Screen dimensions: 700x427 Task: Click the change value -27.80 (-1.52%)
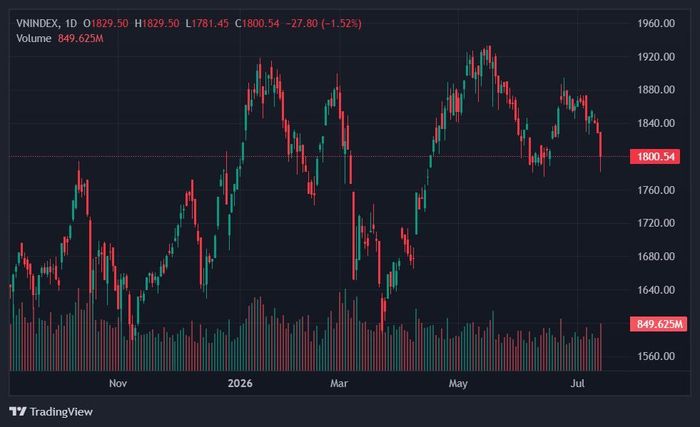click(324, 23)
